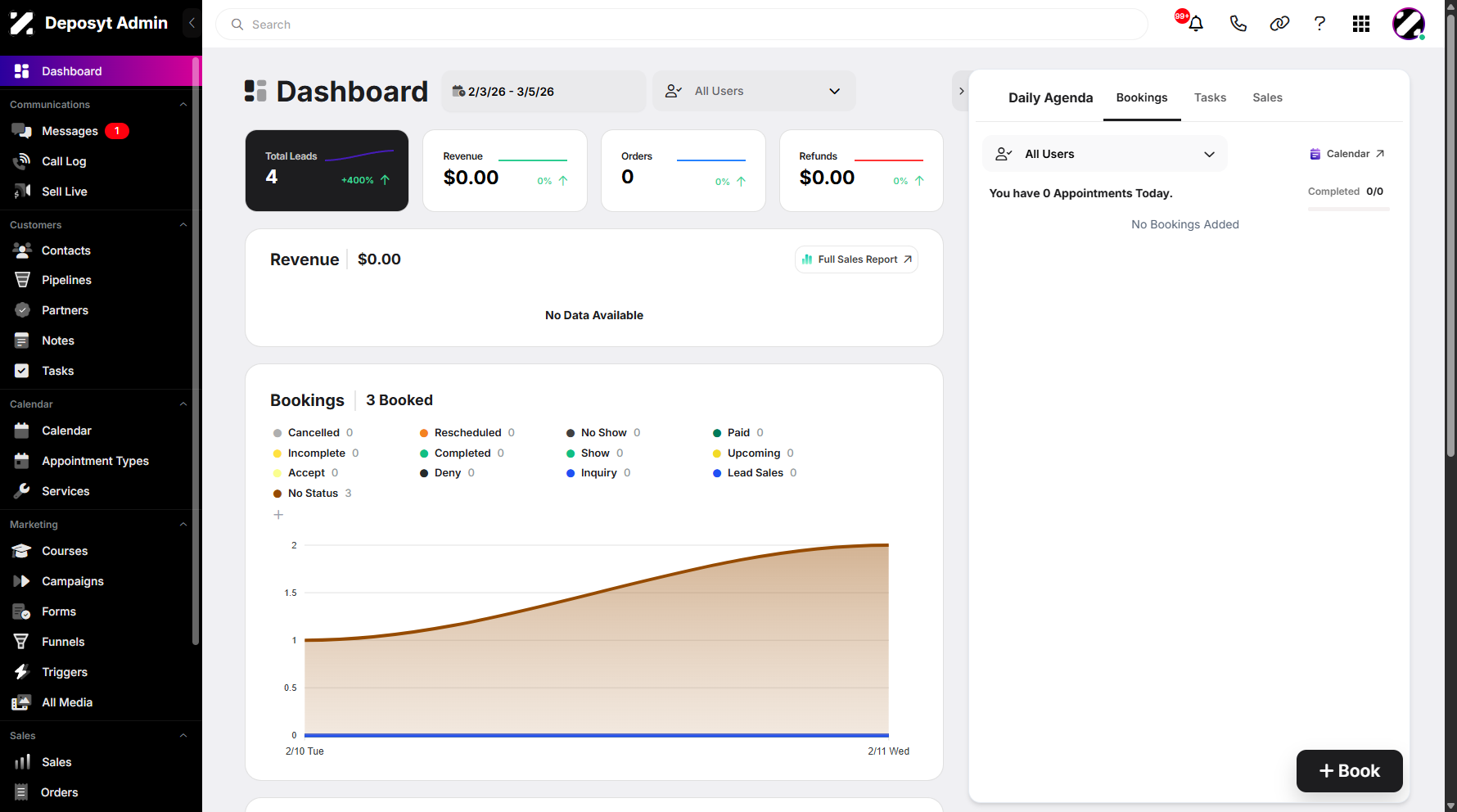Open the apps grid icon

coord(1361,24)
